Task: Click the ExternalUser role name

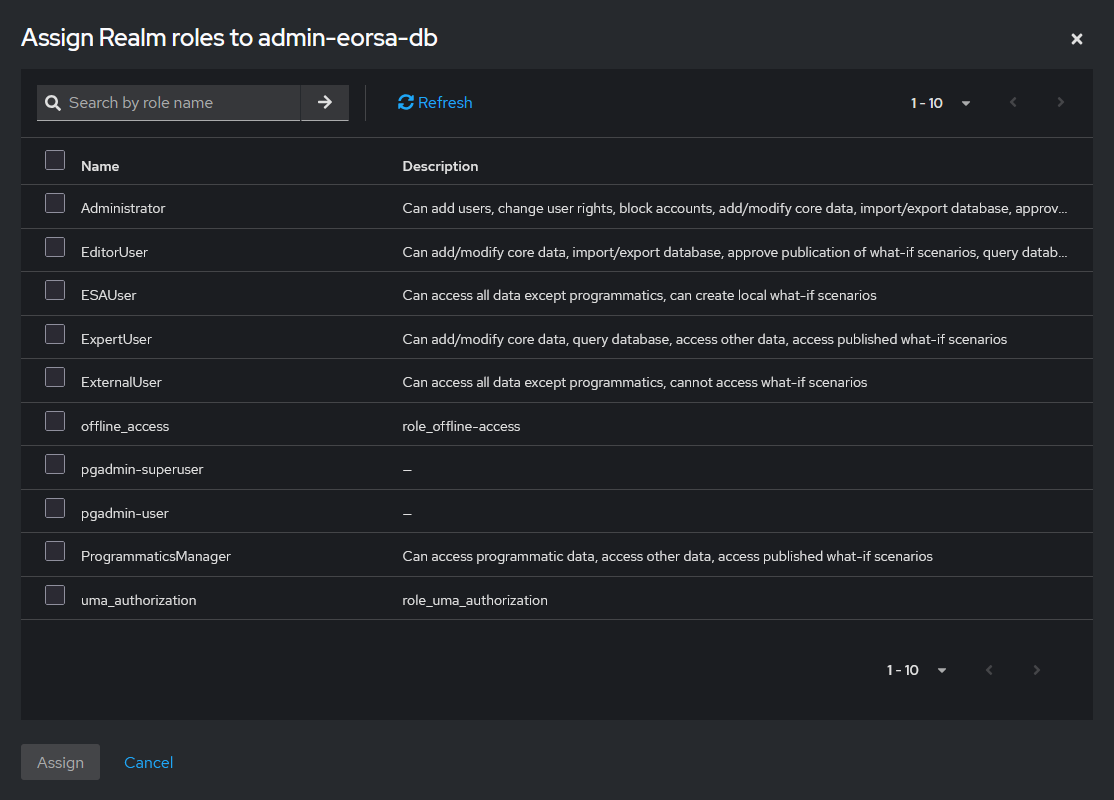Action: tap(121, 382)
